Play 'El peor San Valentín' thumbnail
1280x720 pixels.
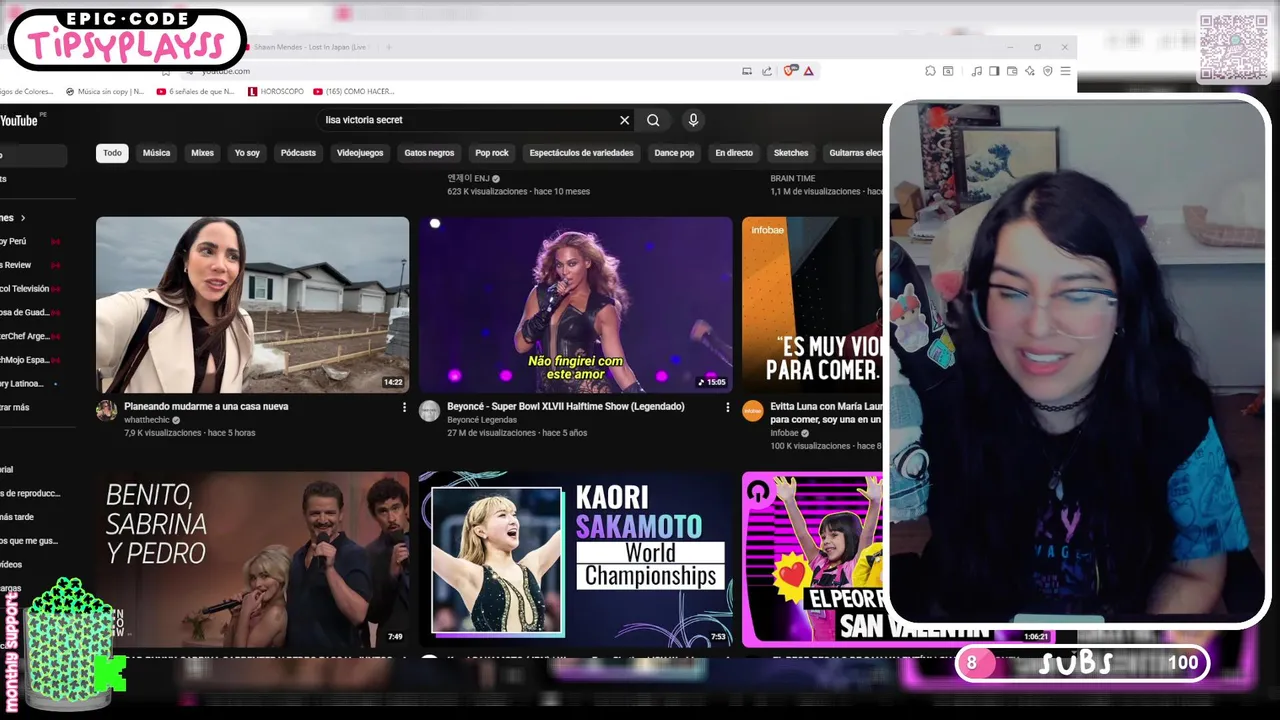click(812, 560)
